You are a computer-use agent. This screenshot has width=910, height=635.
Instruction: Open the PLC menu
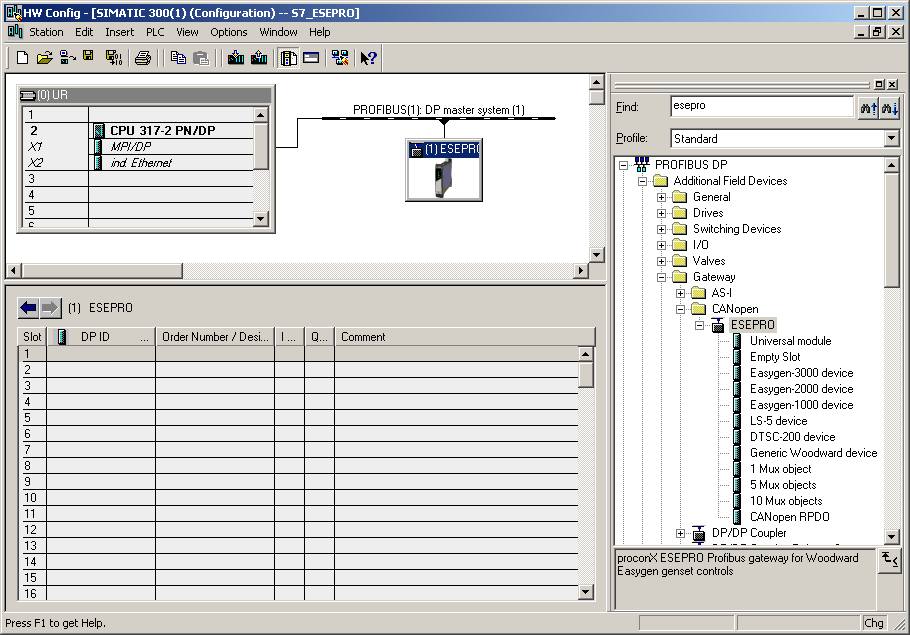tap(155, 32)
